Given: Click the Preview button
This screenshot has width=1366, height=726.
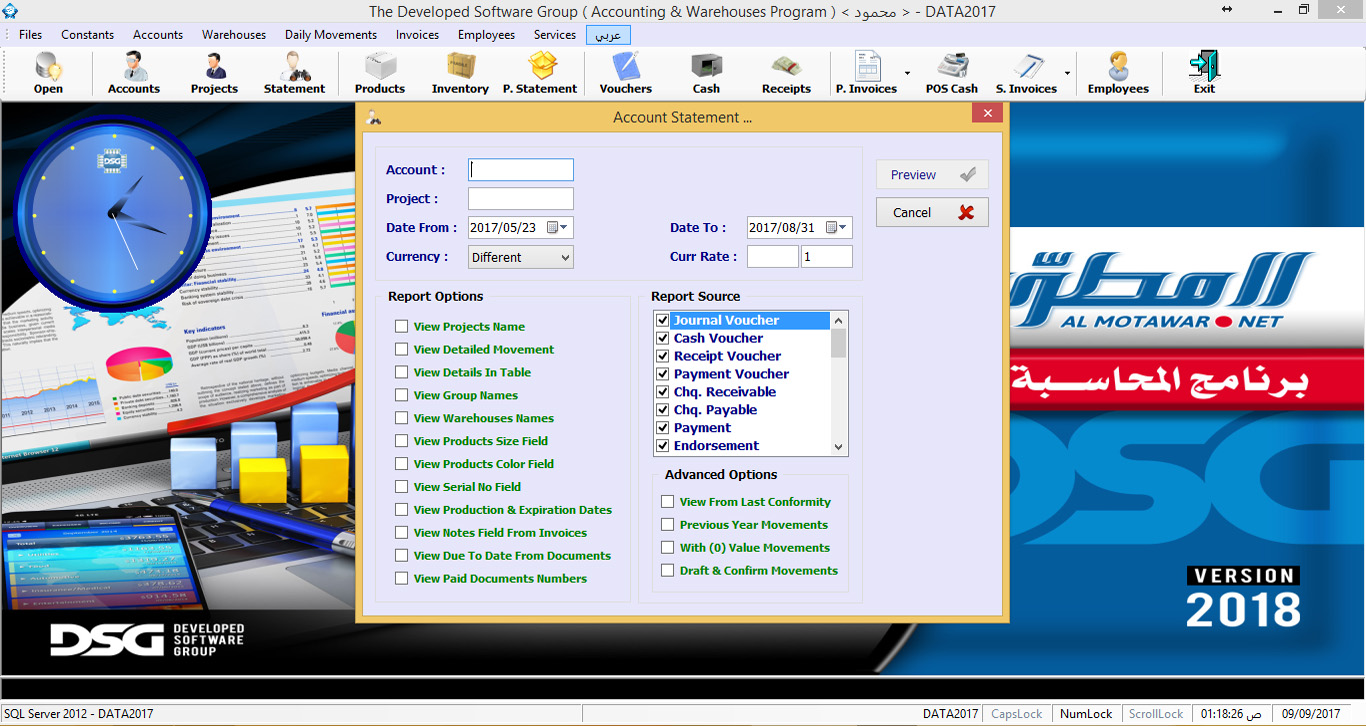Looking at the screenshot, I should click(932, 175).
